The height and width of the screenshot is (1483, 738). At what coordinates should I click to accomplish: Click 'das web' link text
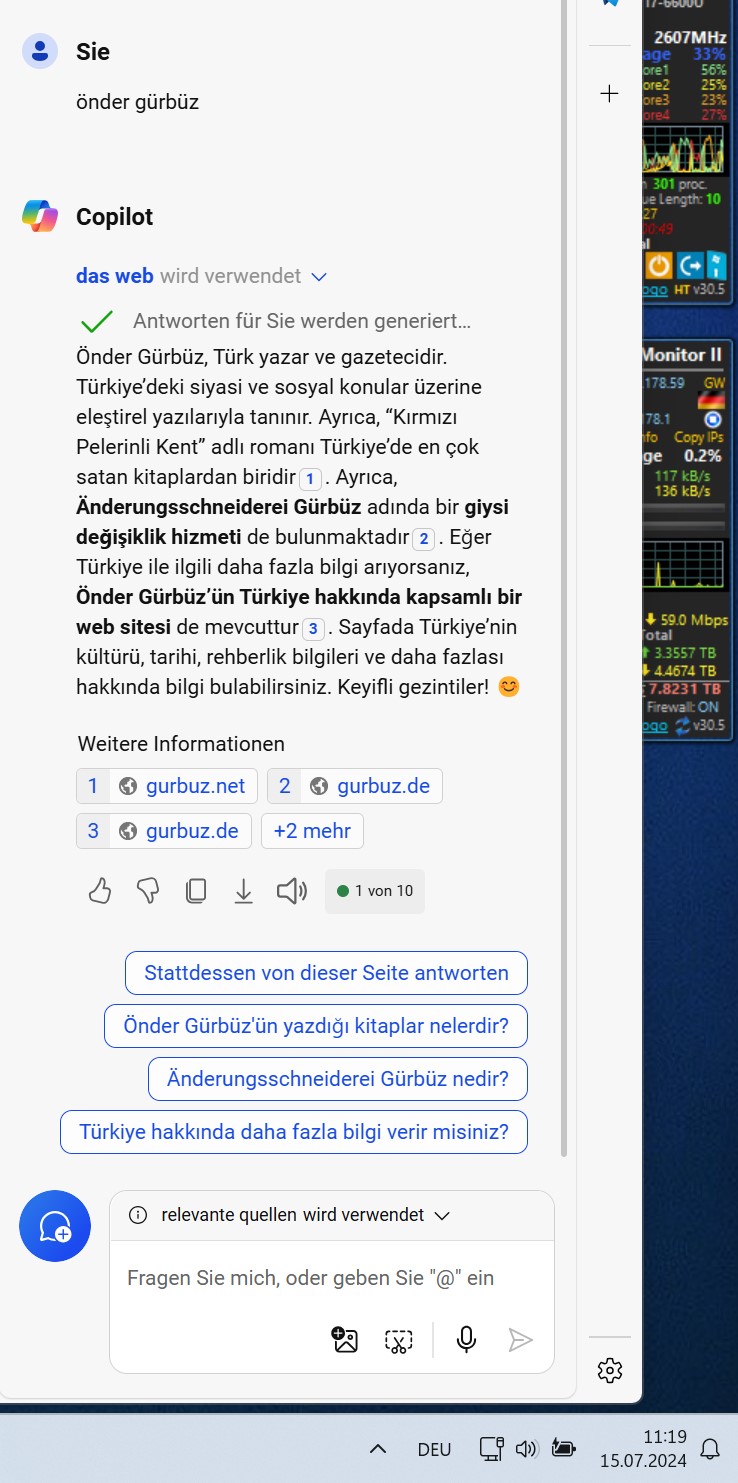115,276
